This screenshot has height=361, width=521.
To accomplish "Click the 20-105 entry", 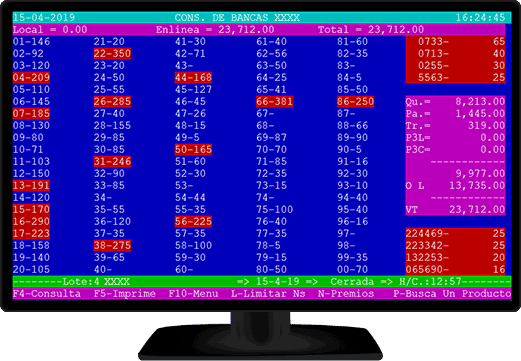I will tap(31, 269).
